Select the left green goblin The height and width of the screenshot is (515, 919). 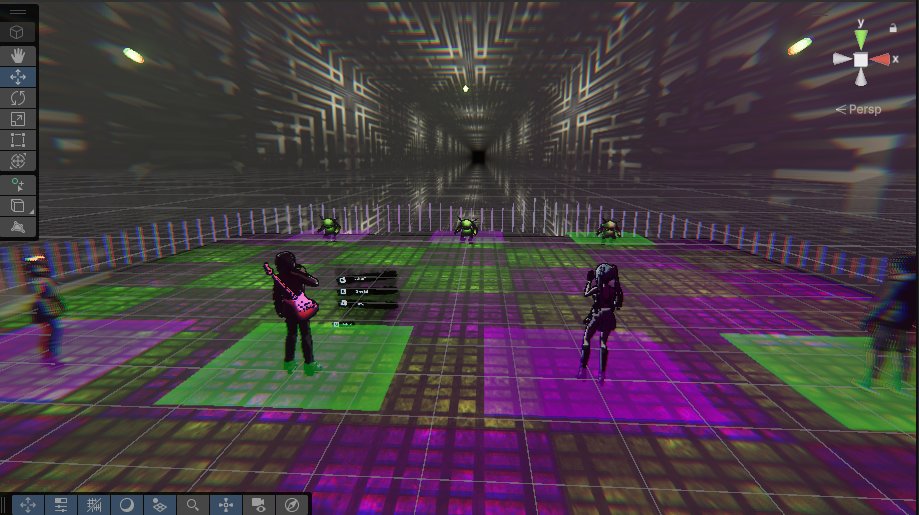(329, 228)
